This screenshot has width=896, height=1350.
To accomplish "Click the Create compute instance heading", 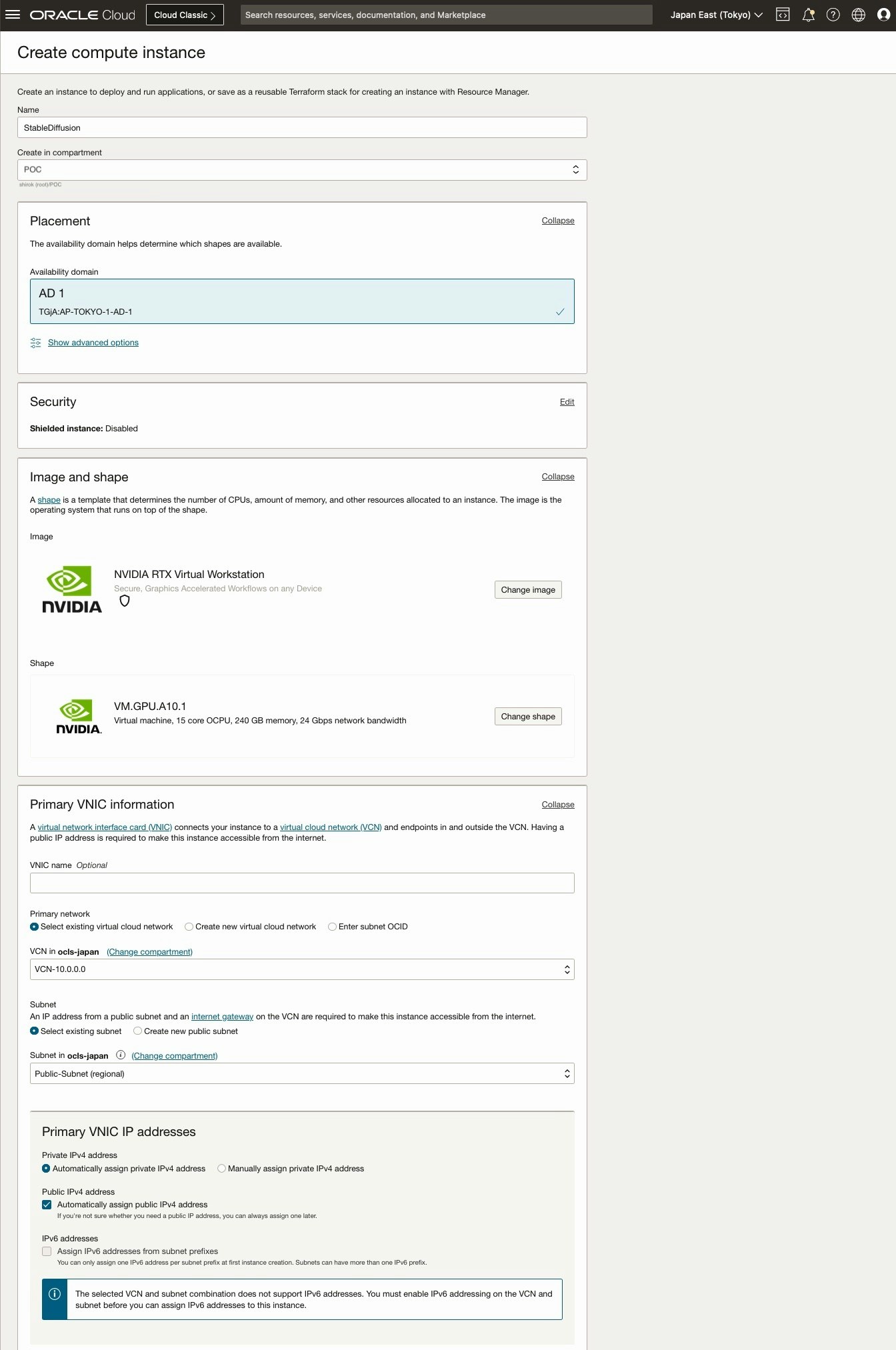I will click(x=111, y=53).
